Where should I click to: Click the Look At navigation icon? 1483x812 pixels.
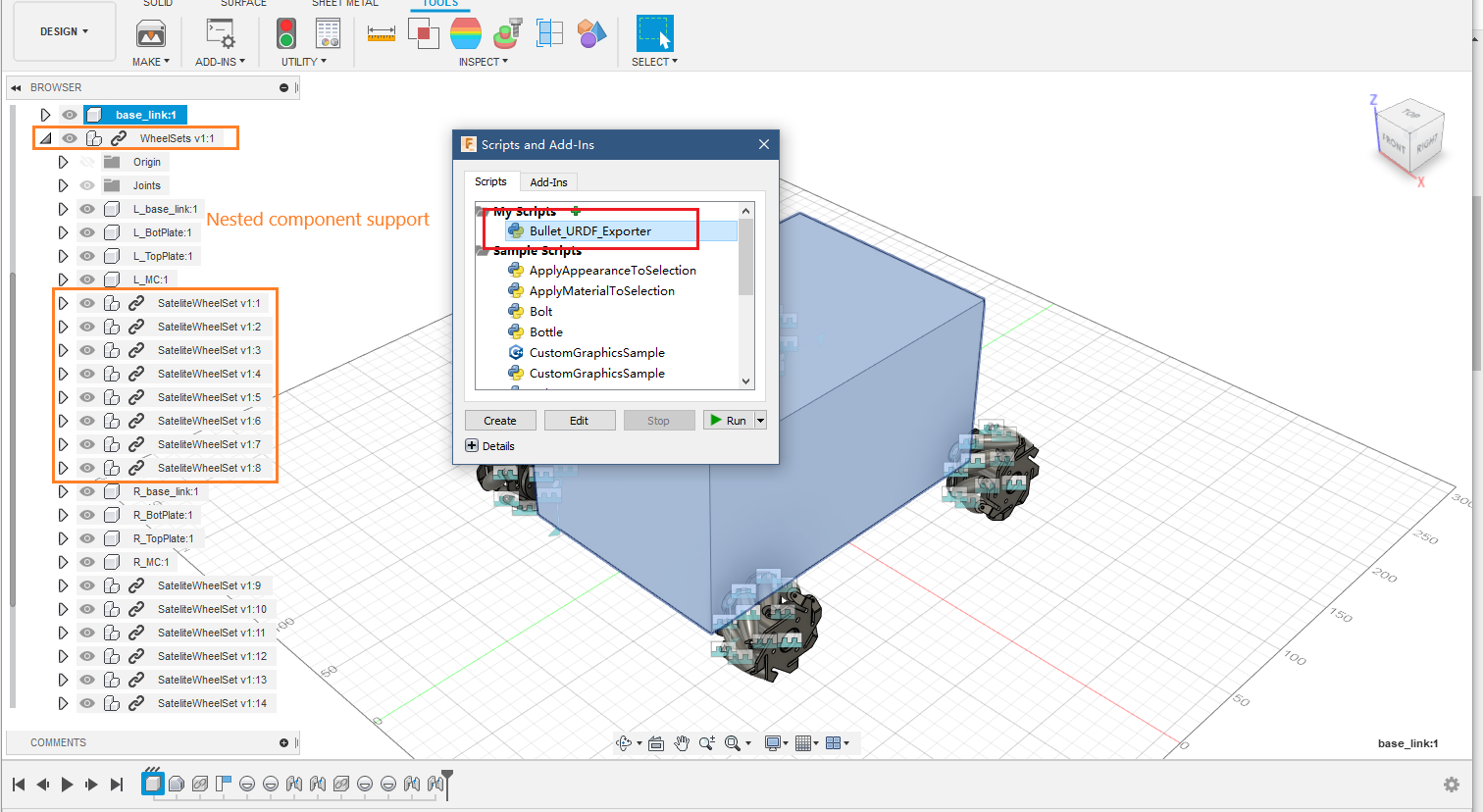(x=656, y=743)
